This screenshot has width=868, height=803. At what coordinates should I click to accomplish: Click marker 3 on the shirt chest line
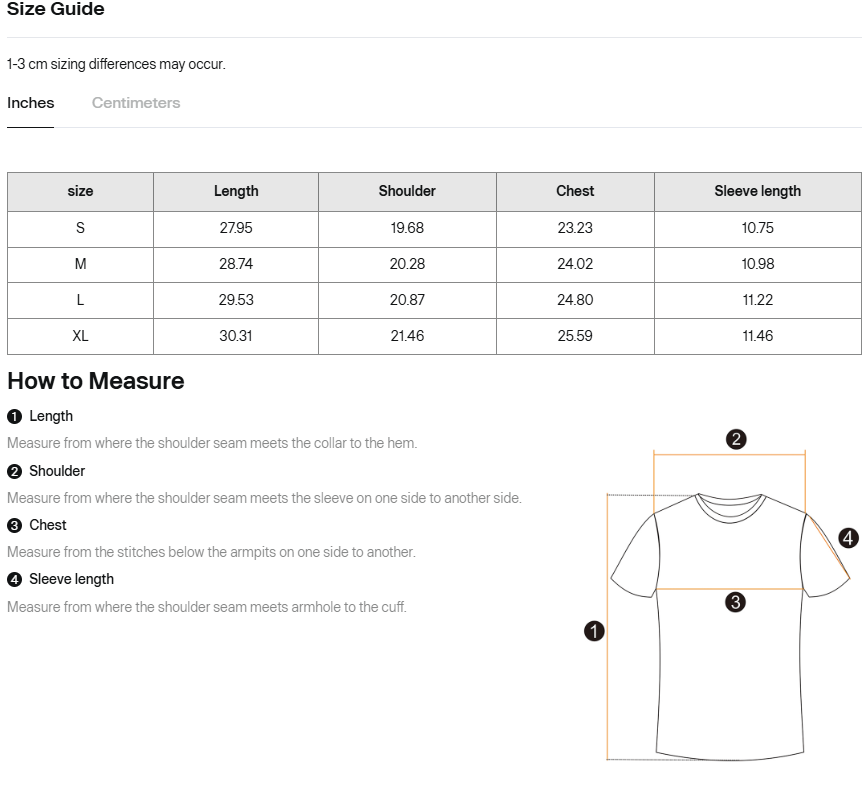(x=735, y=602)
